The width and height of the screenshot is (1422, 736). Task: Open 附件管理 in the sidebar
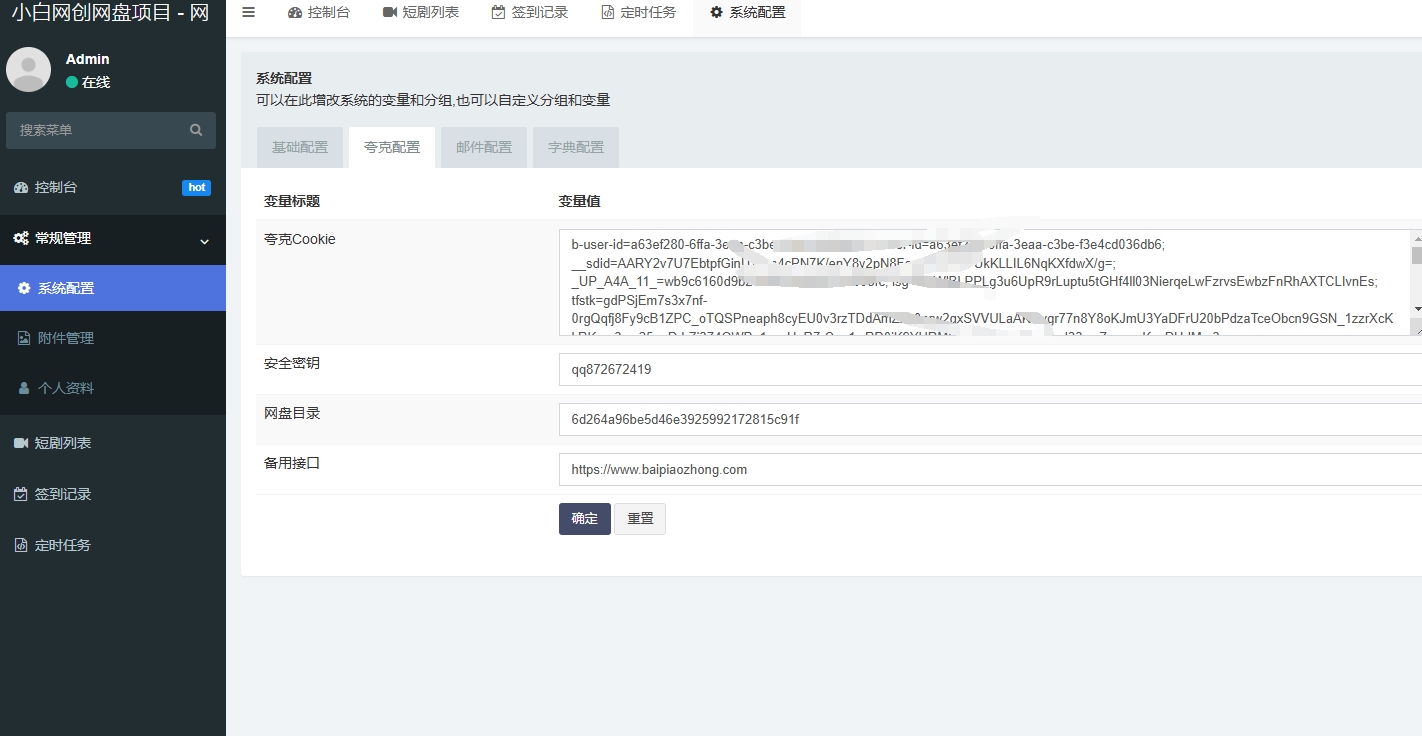point(113,338)
